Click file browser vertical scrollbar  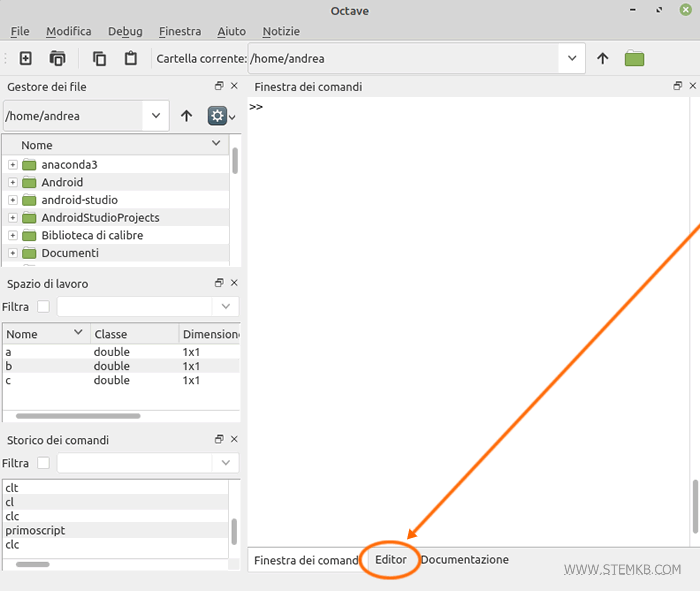(x=235, y=161)
